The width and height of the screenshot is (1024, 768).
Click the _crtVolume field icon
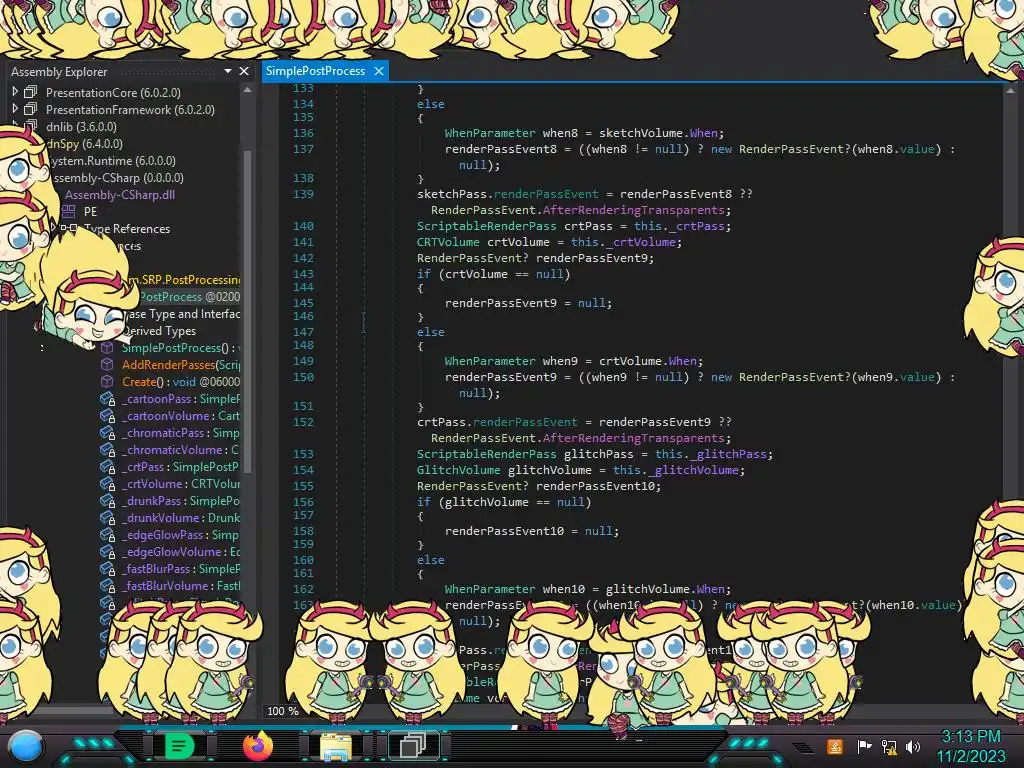pos(107,483)
